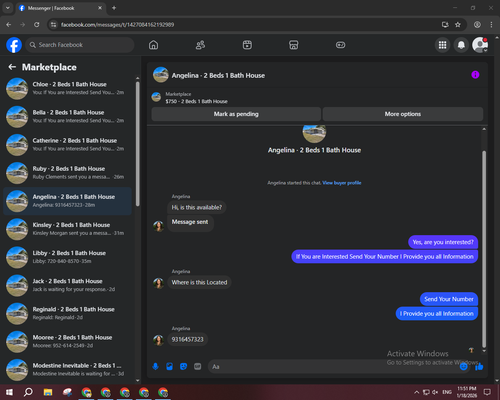Select the Messenger | Facebook tab
Screen dimensions: 500x400
pyautogui.click(x=60, y=8)
